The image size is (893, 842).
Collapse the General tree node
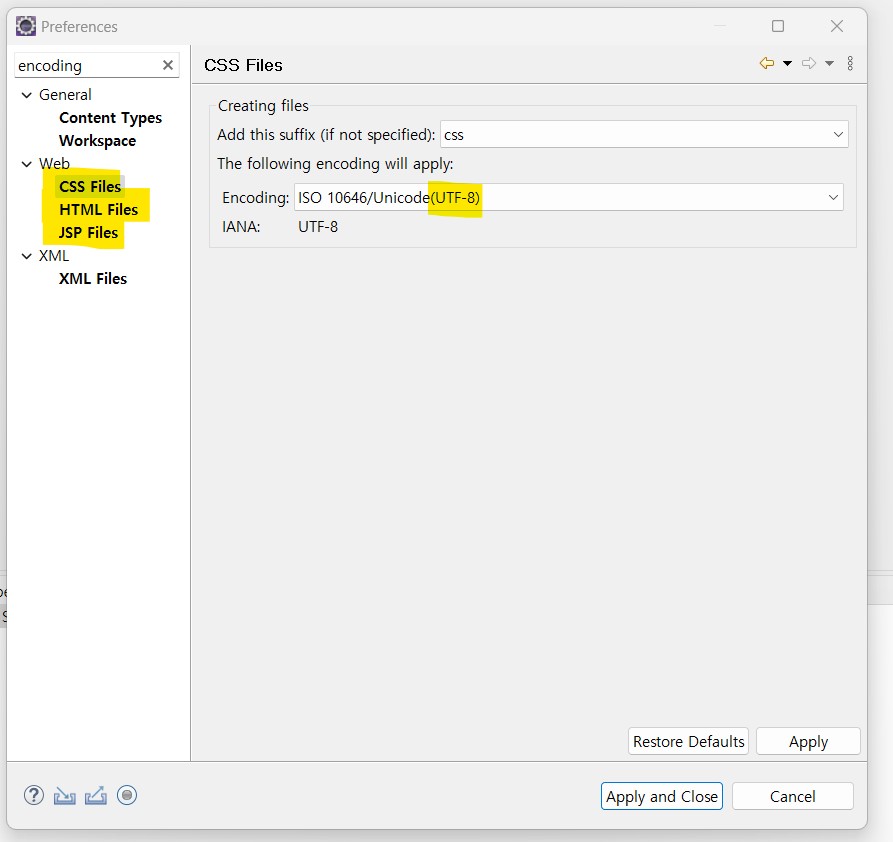coord(26,95)
